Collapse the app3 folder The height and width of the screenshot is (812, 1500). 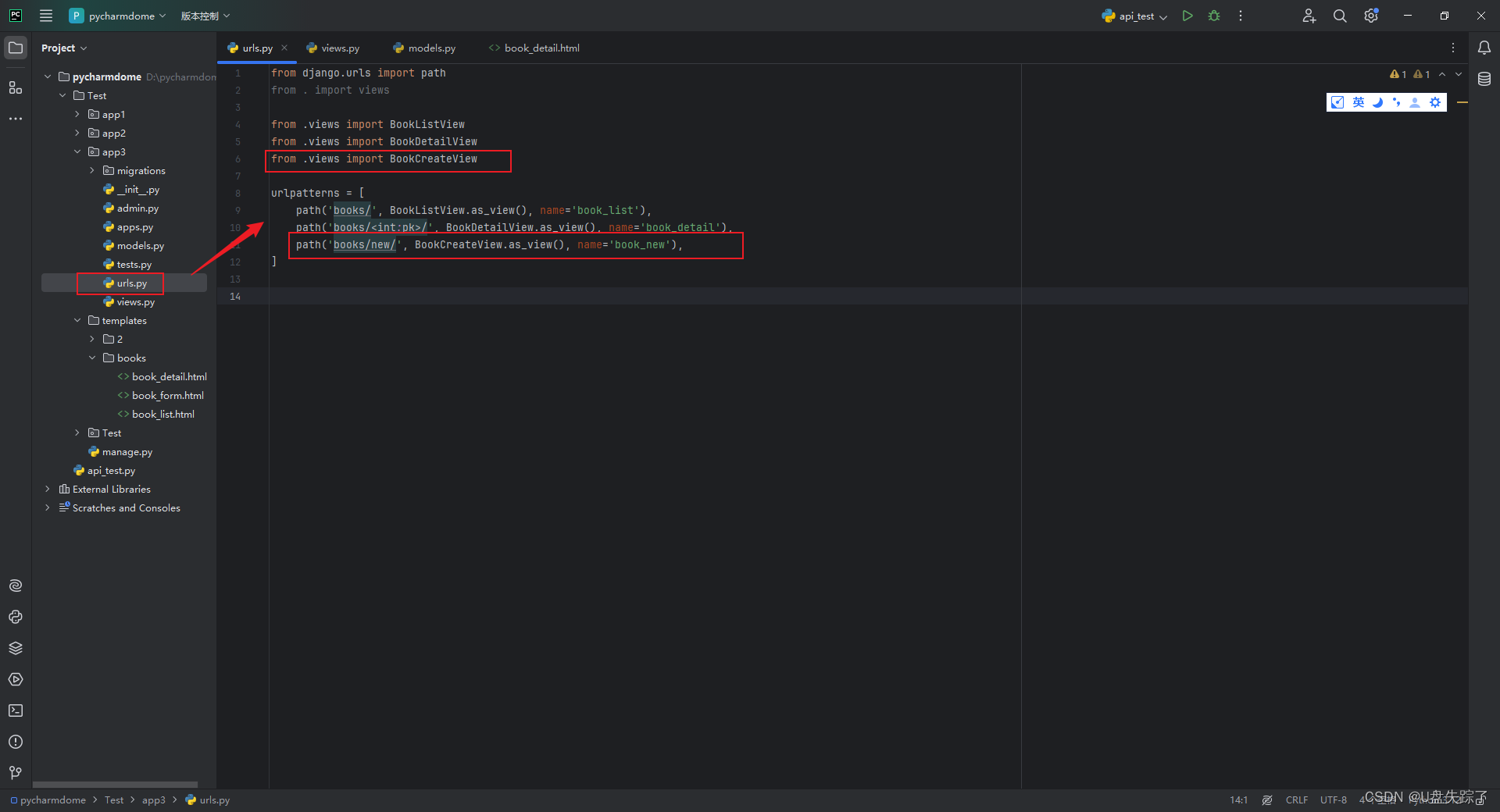click(77, 151)
